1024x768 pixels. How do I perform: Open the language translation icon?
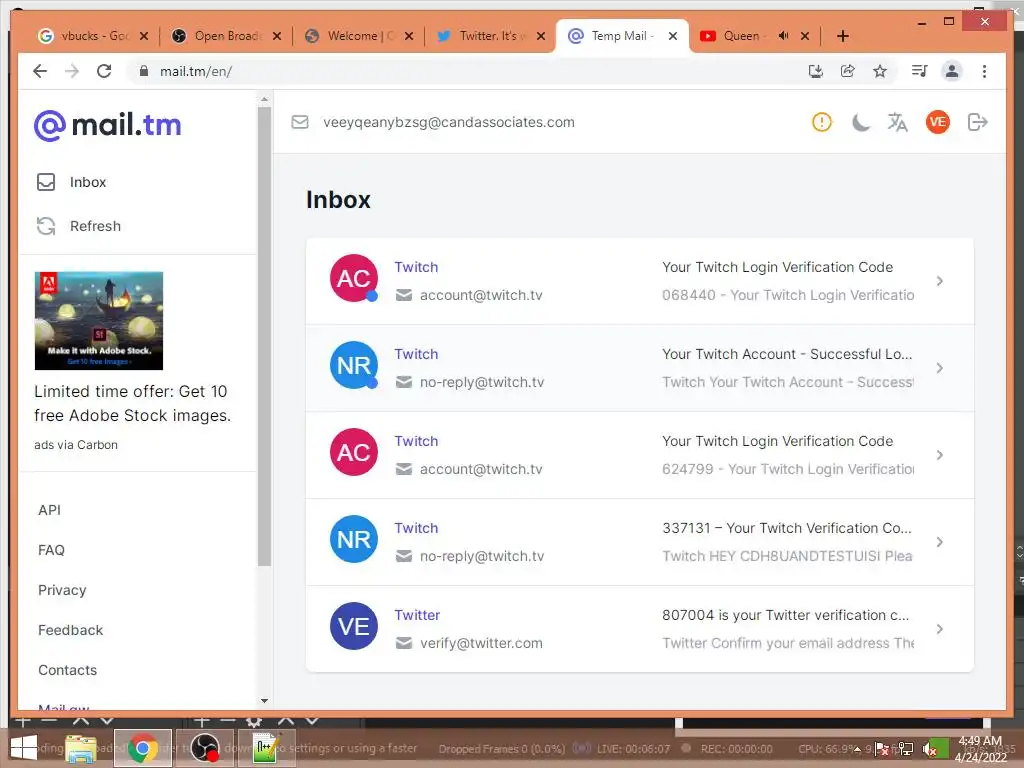point(898,122)
